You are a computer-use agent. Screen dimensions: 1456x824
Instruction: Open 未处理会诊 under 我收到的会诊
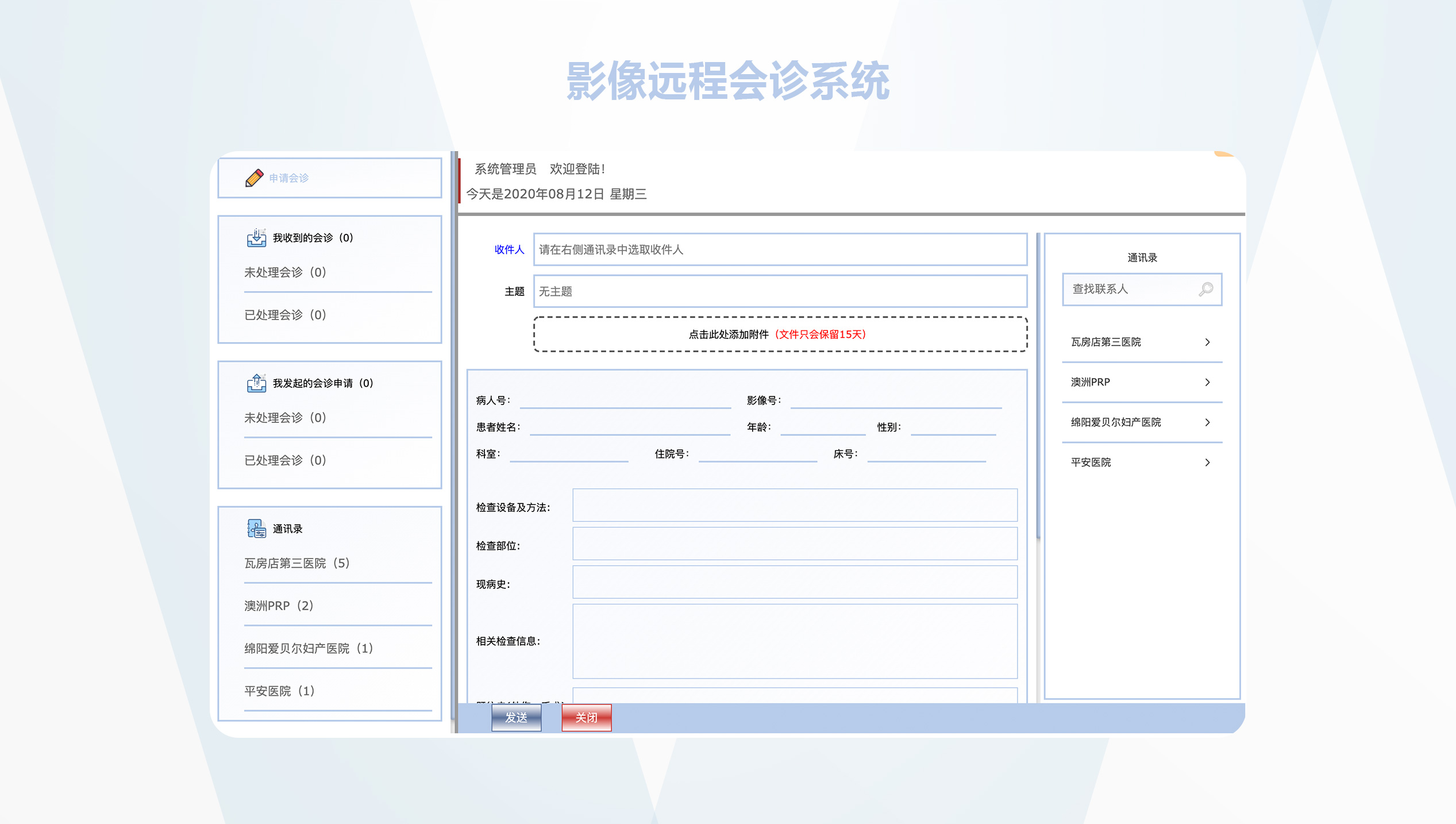[285, 272]
